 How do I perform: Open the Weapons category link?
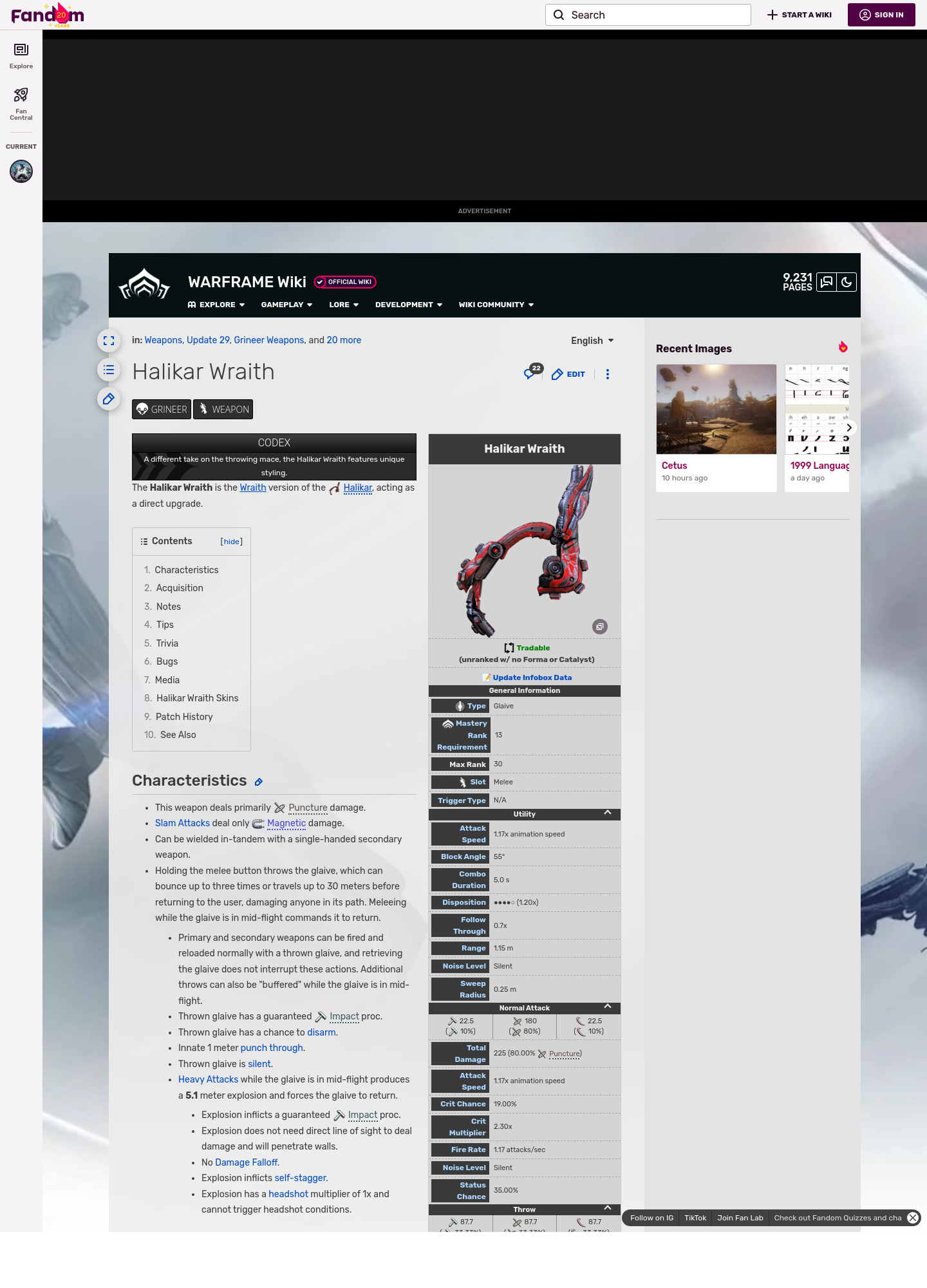point(164,340)
